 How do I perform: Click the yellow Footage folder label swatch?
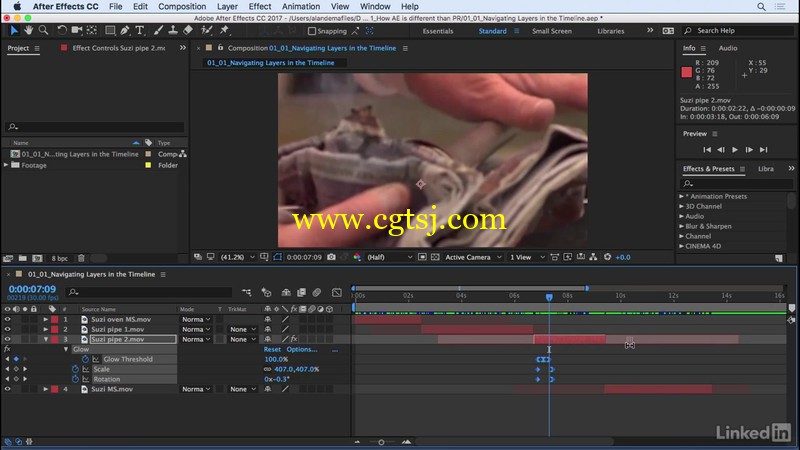pyautogui.click(x=148, y=165)
